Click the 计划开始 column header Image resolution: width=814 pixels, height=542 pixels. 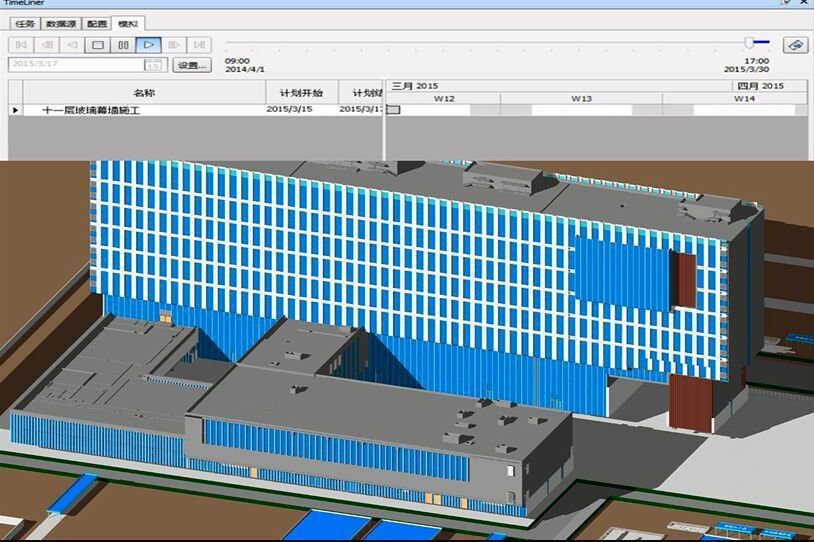[302, 93]
